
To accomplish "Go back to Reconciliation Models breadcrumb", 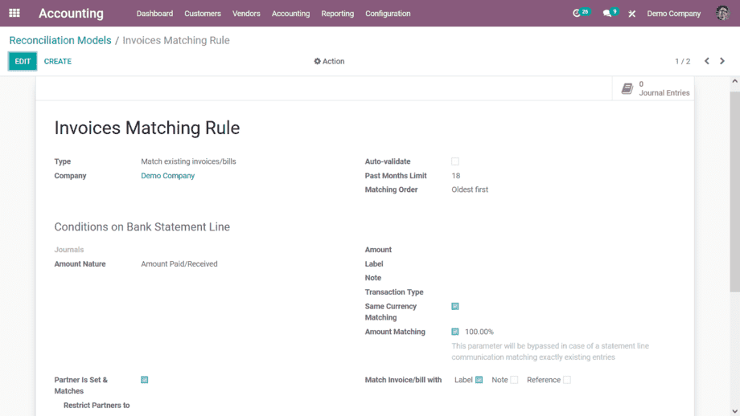I will point(60,40).
